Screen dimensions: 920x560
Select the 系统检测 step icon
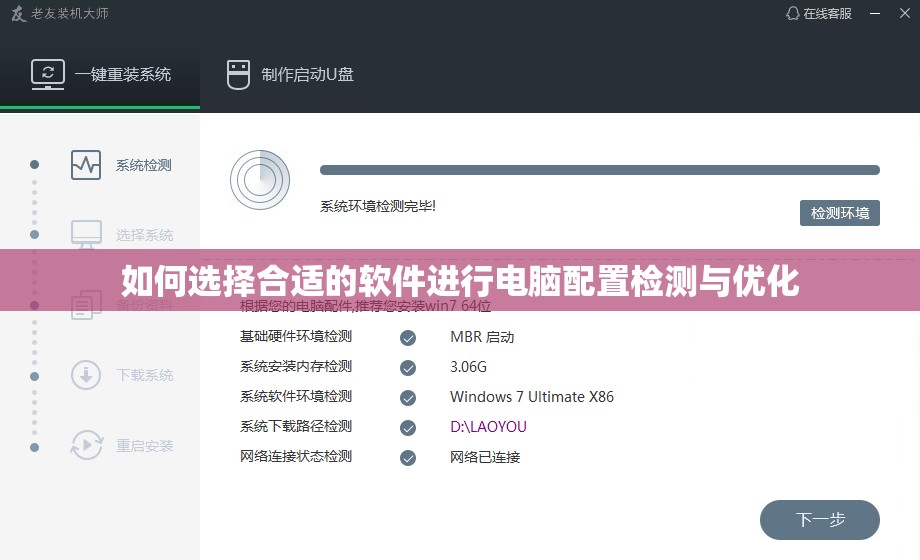coord(86,165)
